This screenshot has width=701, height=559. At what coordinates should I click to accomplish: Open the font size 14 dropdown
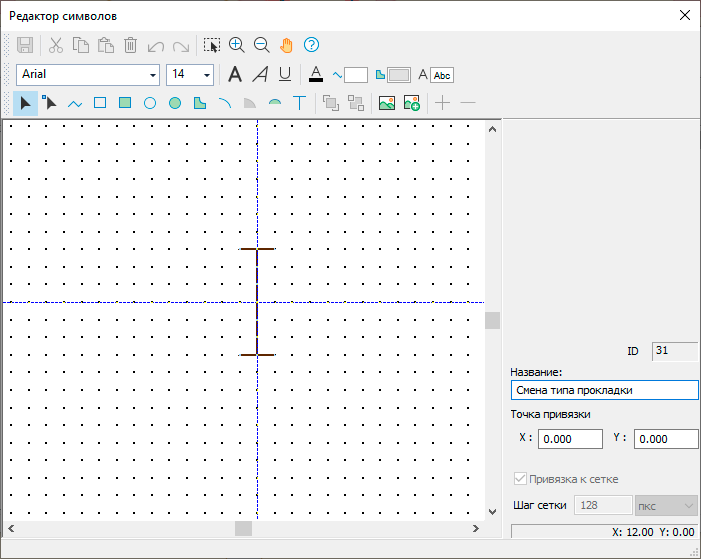pos(207,75)
